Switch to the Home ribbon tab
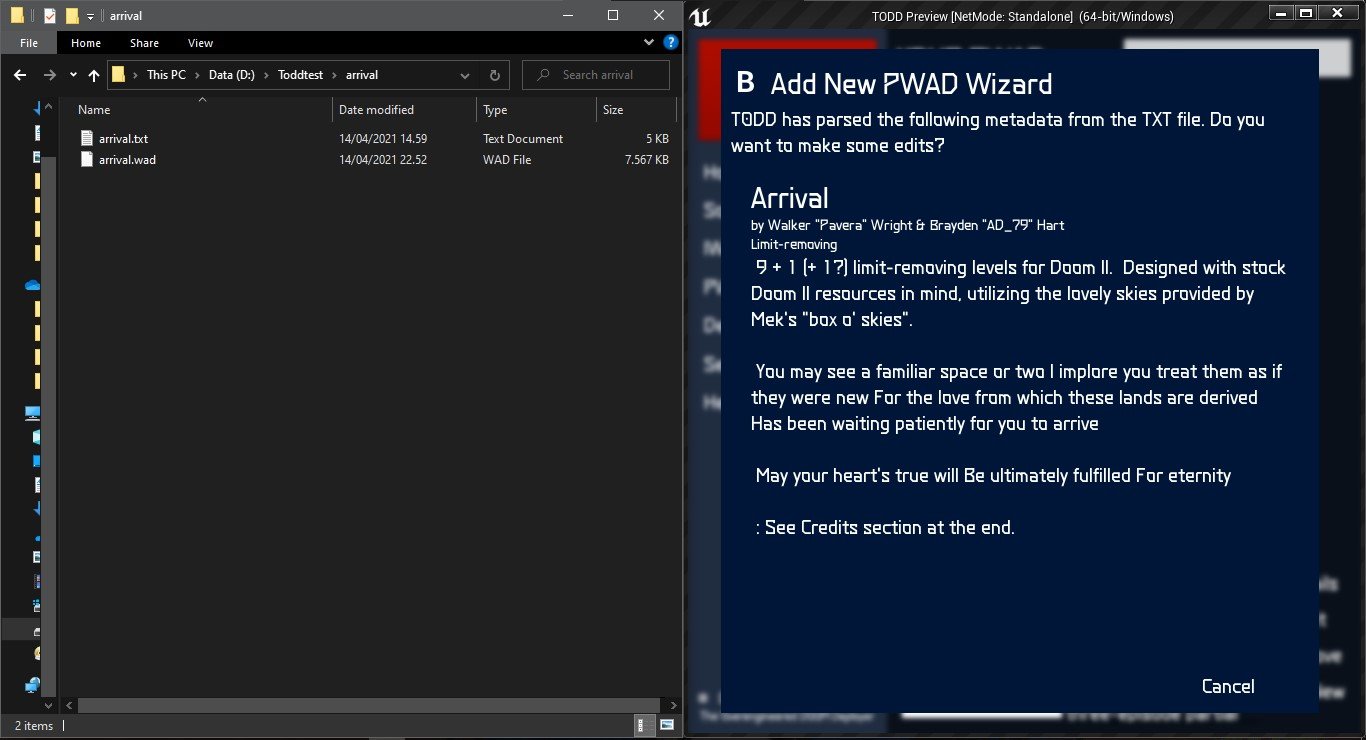This screenshot has height=740, width=1366. (86, 43)
